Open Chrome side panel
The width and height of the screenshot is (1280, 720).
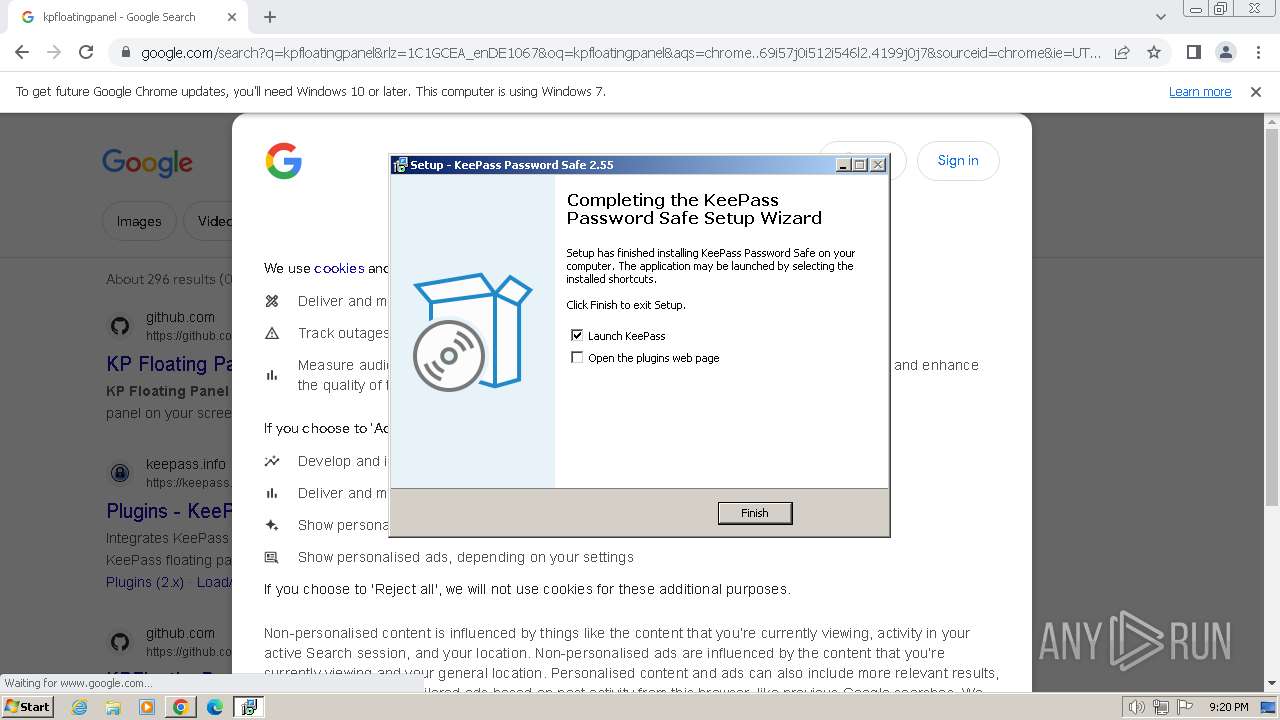[x=1193, y=53]
